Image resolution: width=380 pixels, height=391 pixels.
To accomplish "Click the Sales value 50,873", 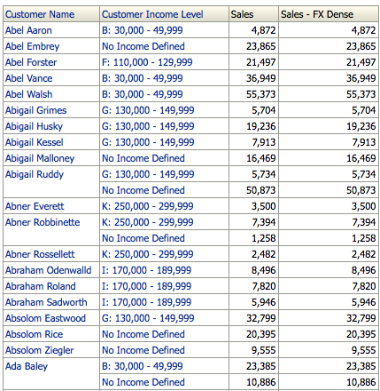I will click(x=261, y=190).
